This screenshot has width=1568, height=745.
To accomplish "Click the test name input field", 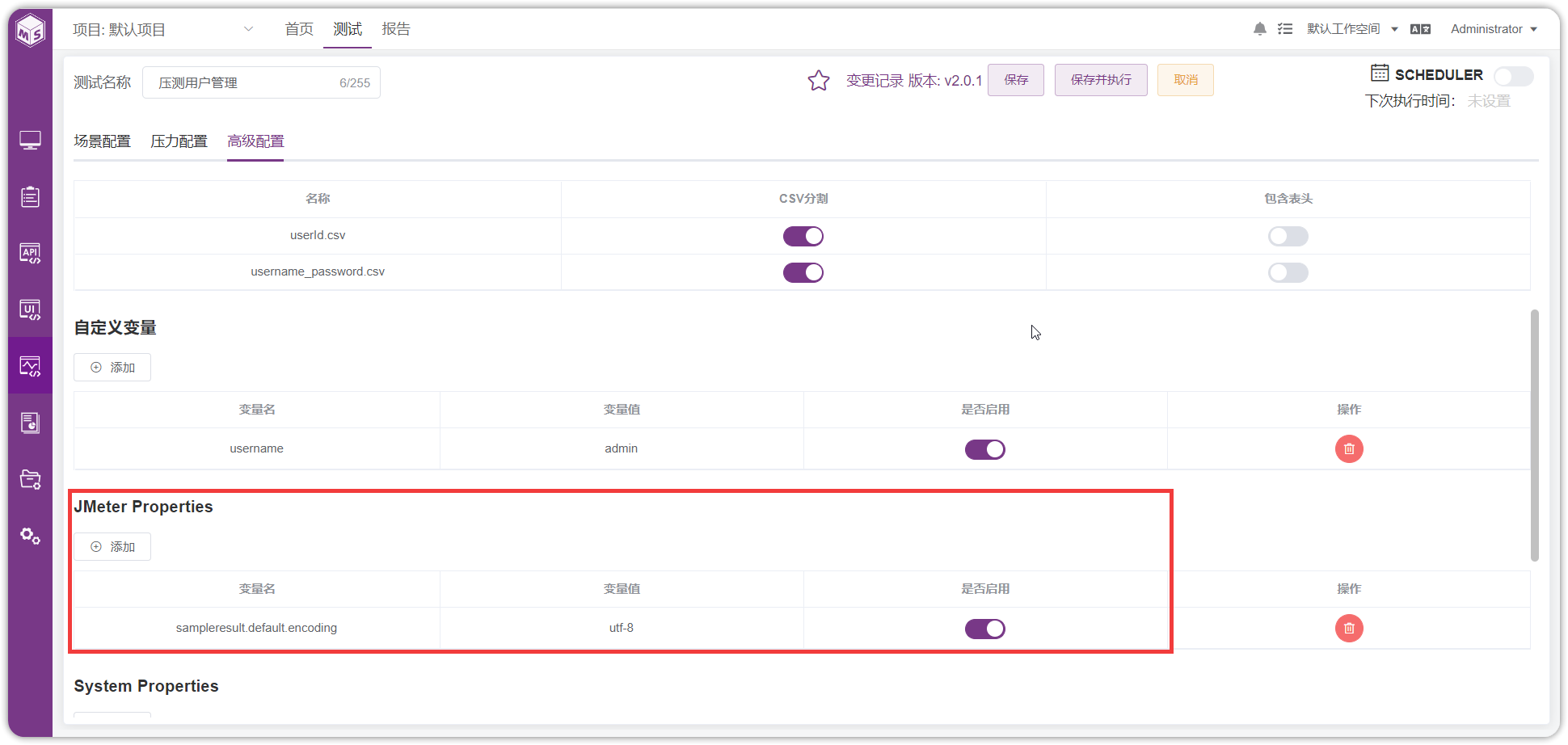I will coord(261,82).
